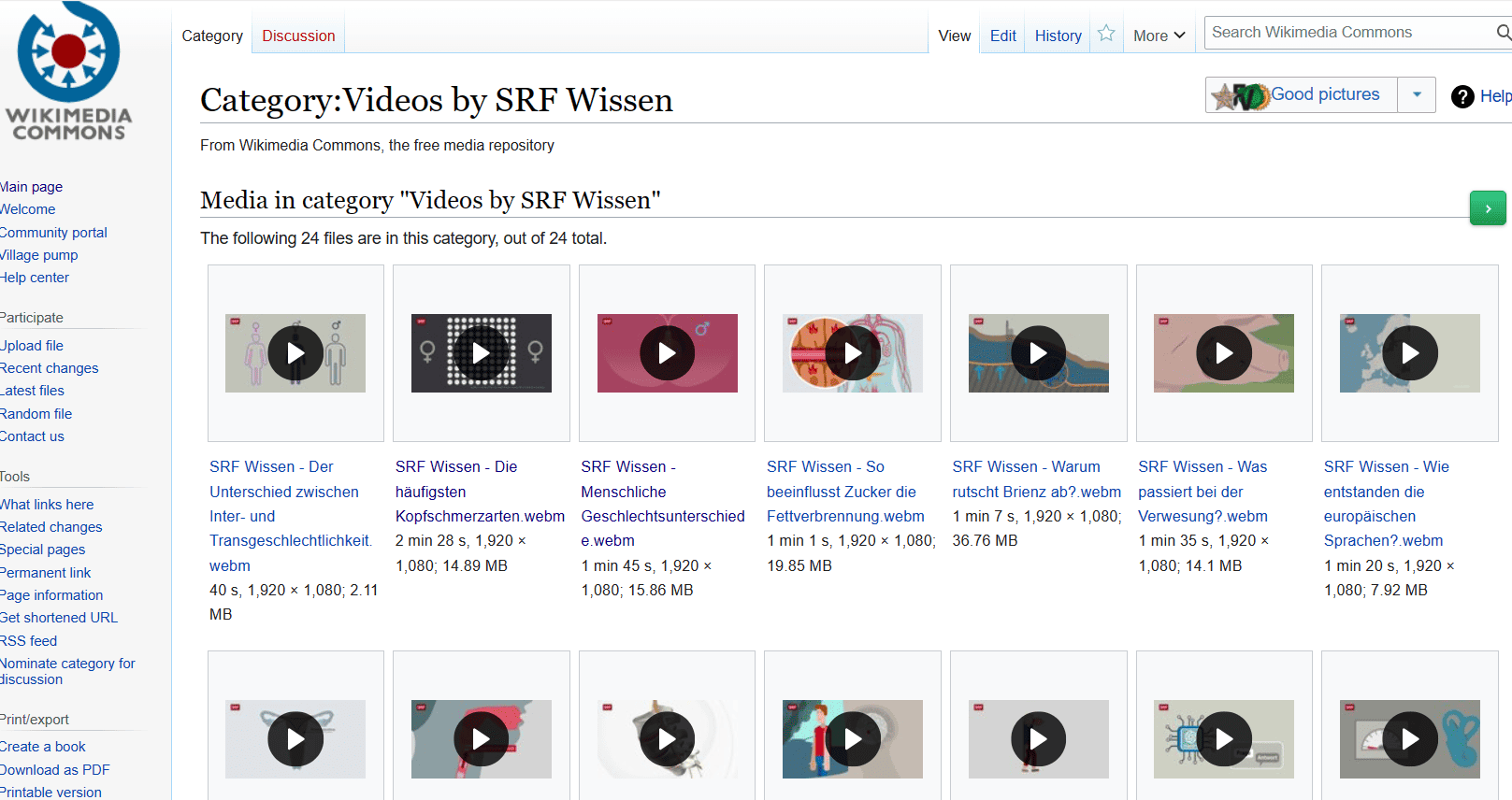This screenshot has height=800, width=1512.
Task: Open Help question mark icon
Action: coord(1462,96)
